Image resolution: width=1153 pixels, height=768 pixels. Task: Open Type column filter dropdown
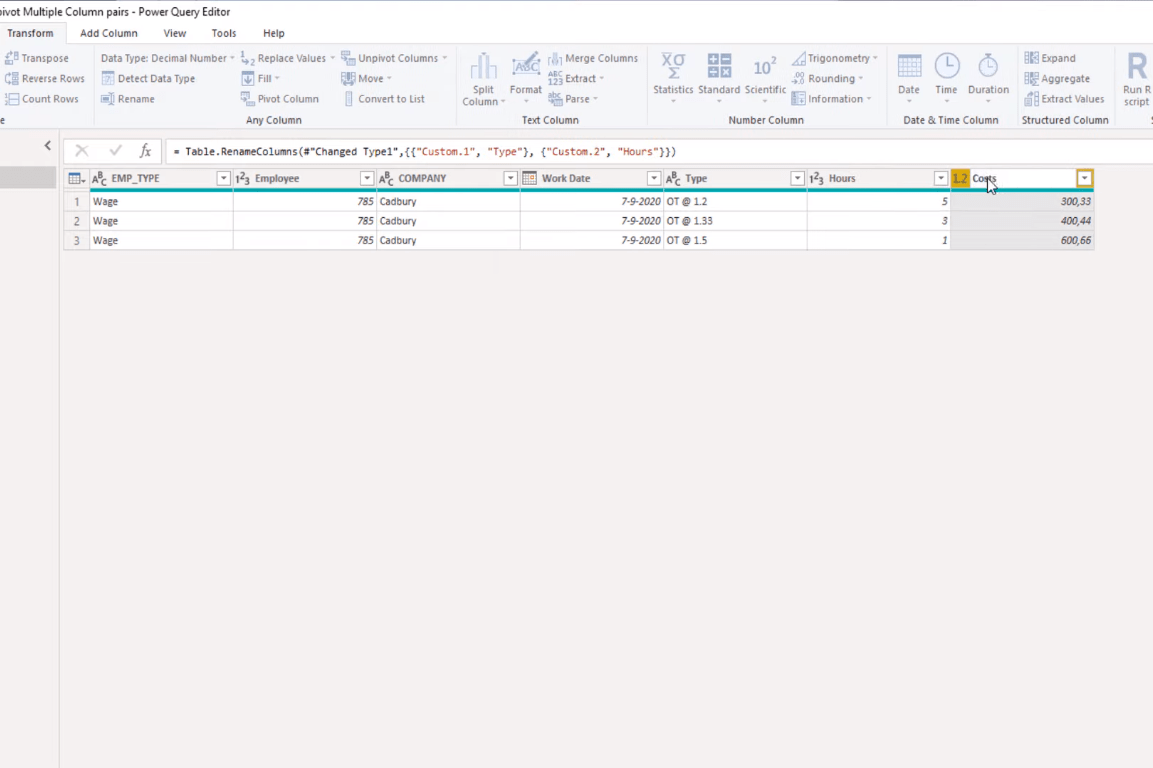pos(796,179)
